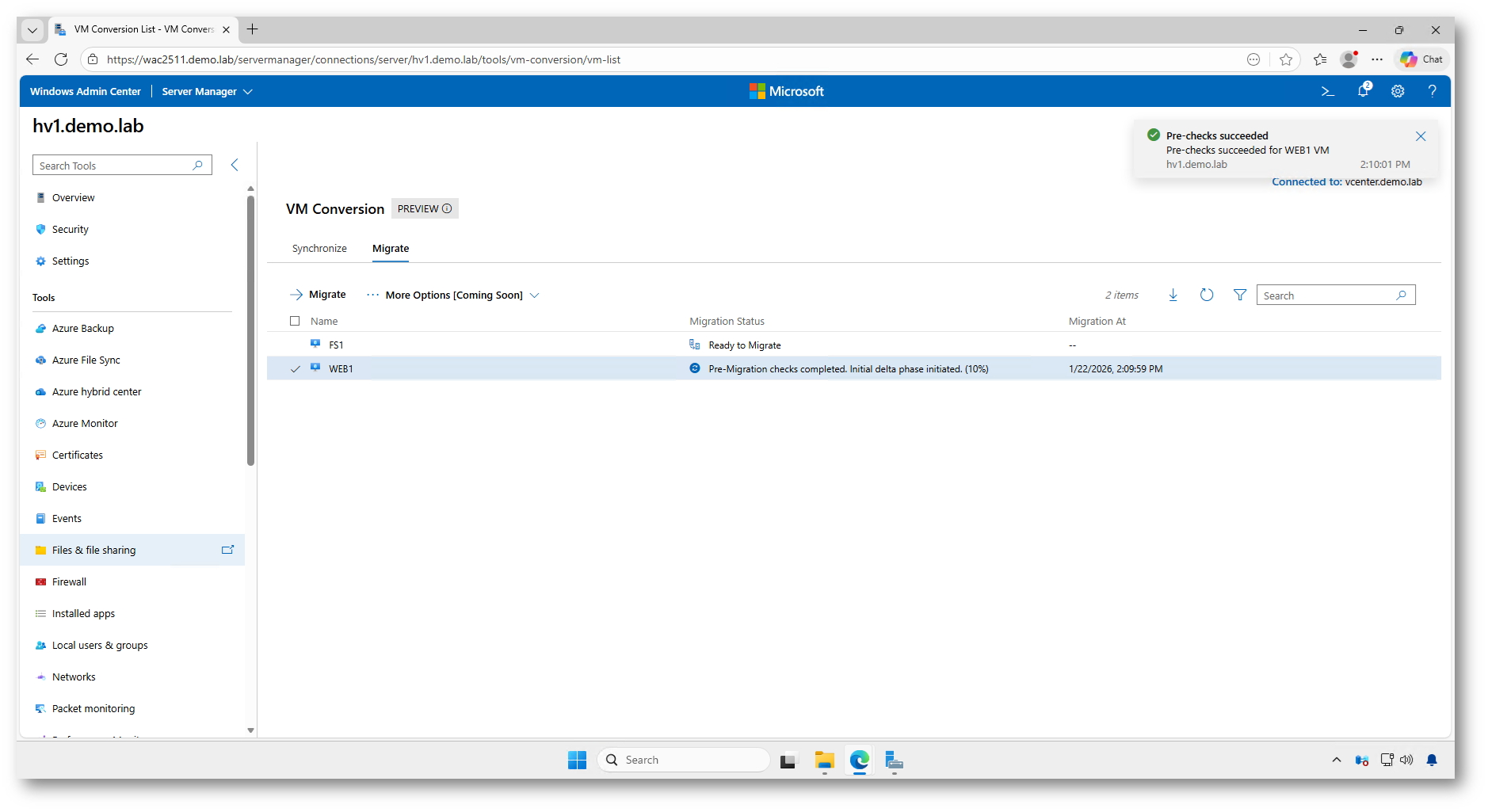Image resolution: width=1488 pixels, height=812 pixels.
Task: Switch to the Synchronize tab
Action: click(x=319, y=249)
